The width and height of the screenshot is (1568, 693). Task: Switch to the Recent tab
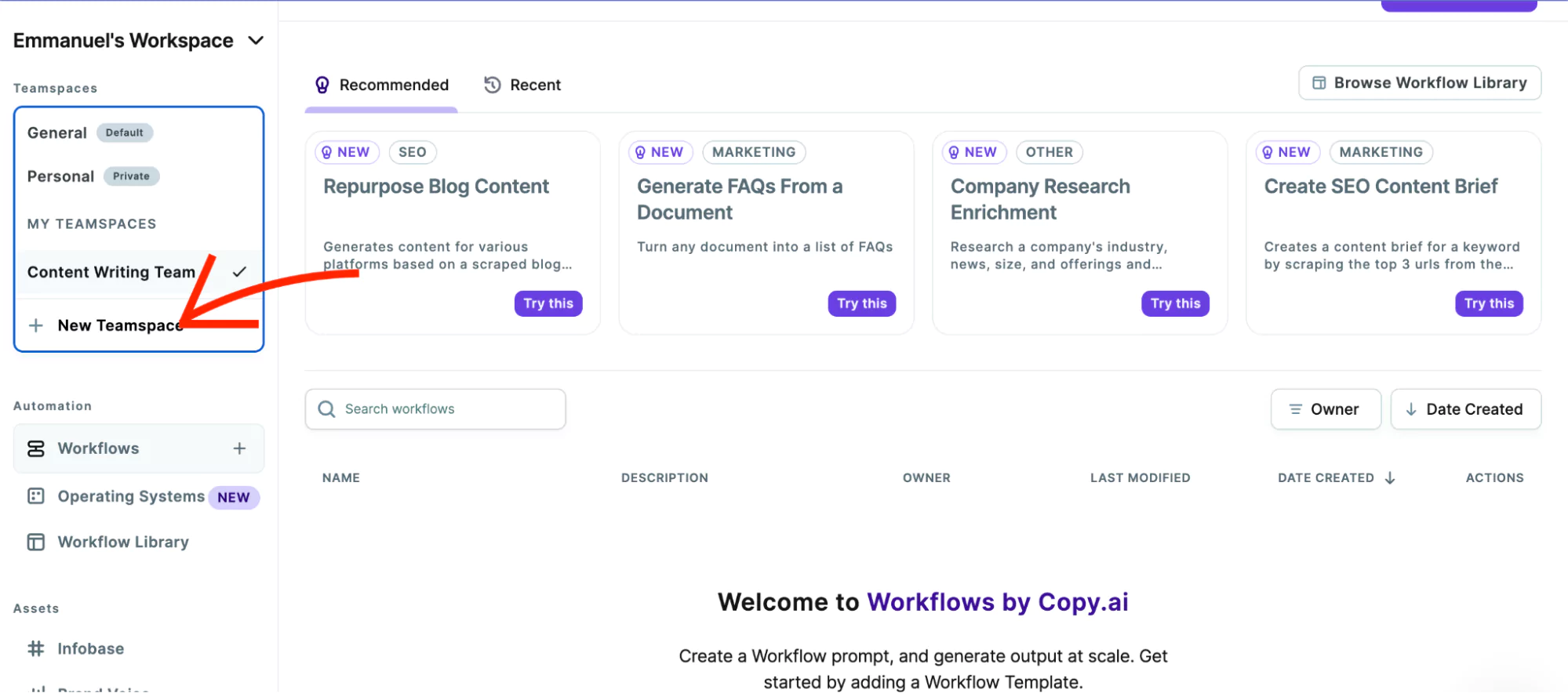pos(522,85)
